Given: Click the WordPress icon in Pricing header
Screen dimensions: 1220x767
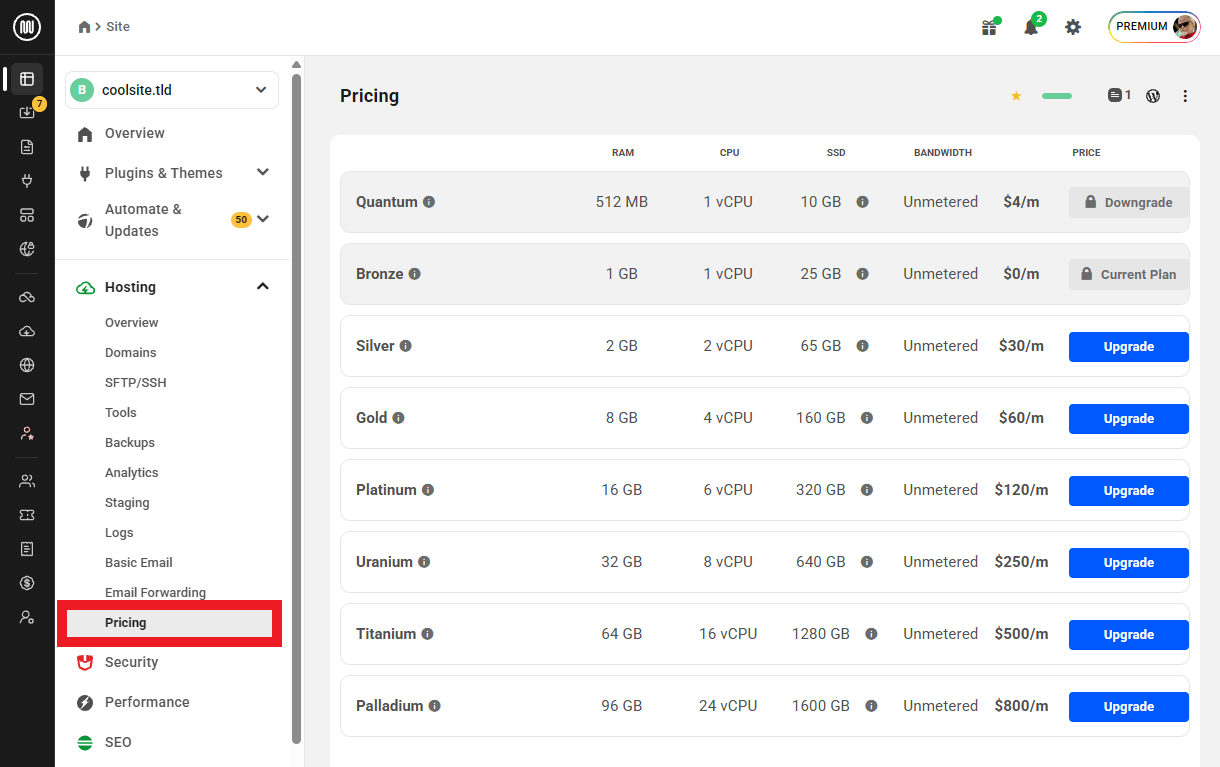Looking at the screenshot, I should click(1153, 96).
